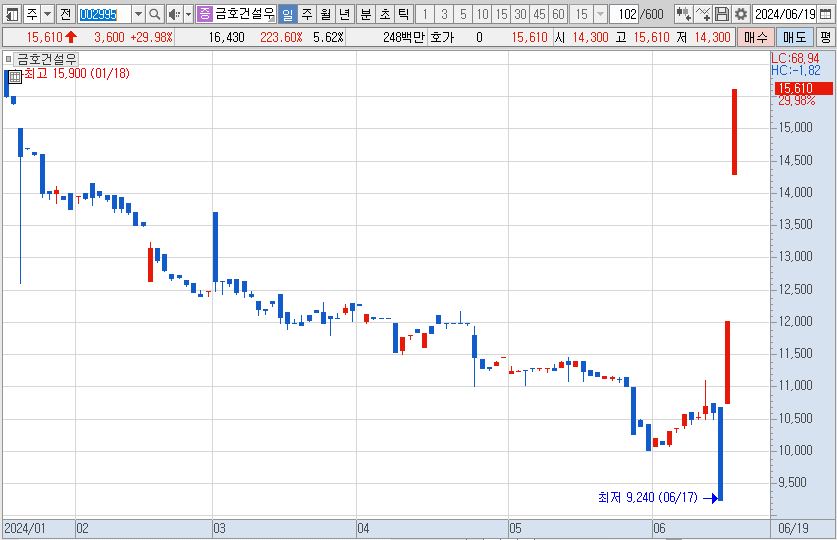Choose the 5 interval button

click(x=463, y=14)
